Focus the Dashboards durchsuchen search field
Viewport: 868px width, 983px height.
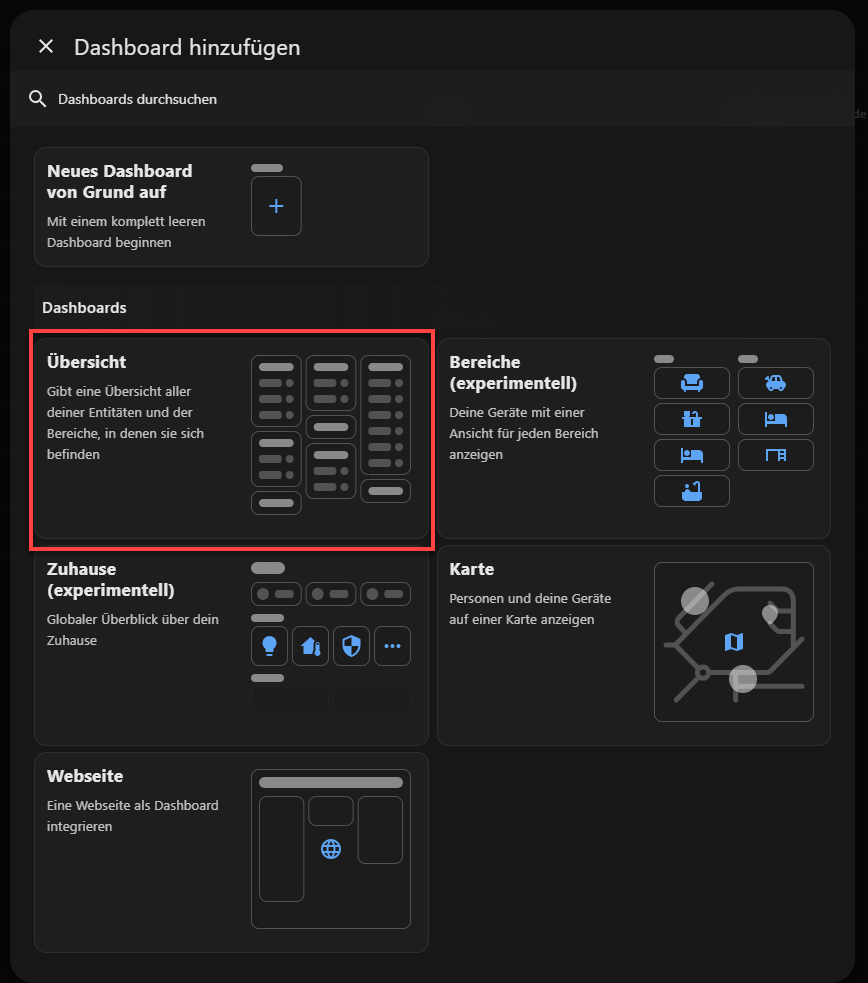click(x=300, y=99)
